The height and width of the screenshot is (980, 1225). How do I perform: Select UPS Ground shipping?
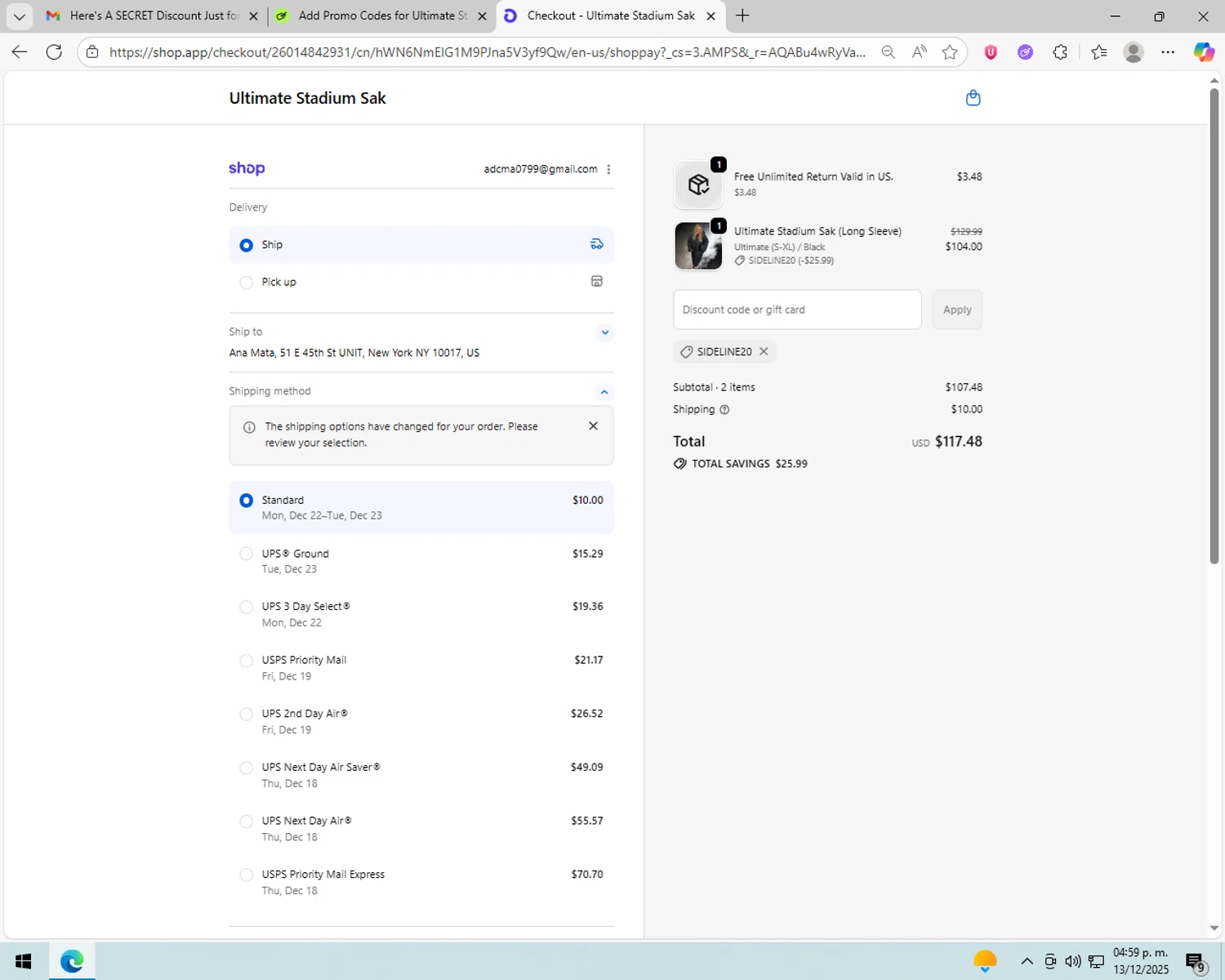pos(421,561)
